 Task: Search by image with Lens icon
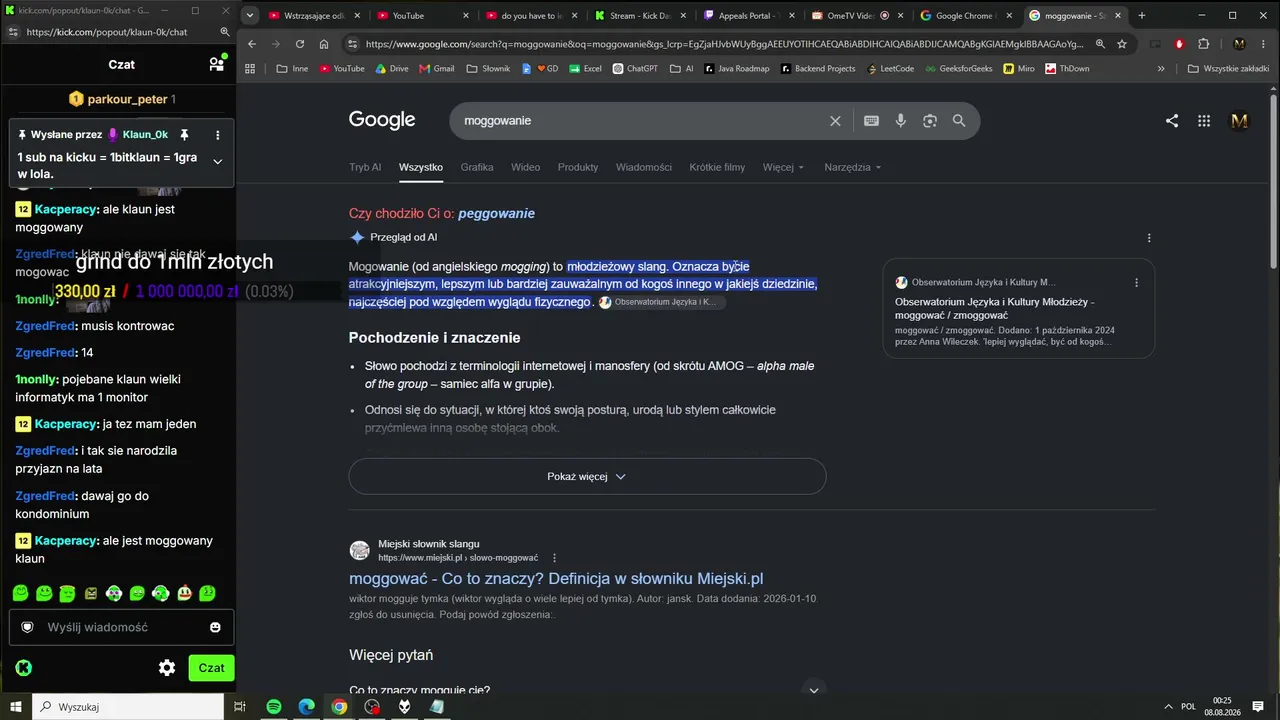pos(930,121)
